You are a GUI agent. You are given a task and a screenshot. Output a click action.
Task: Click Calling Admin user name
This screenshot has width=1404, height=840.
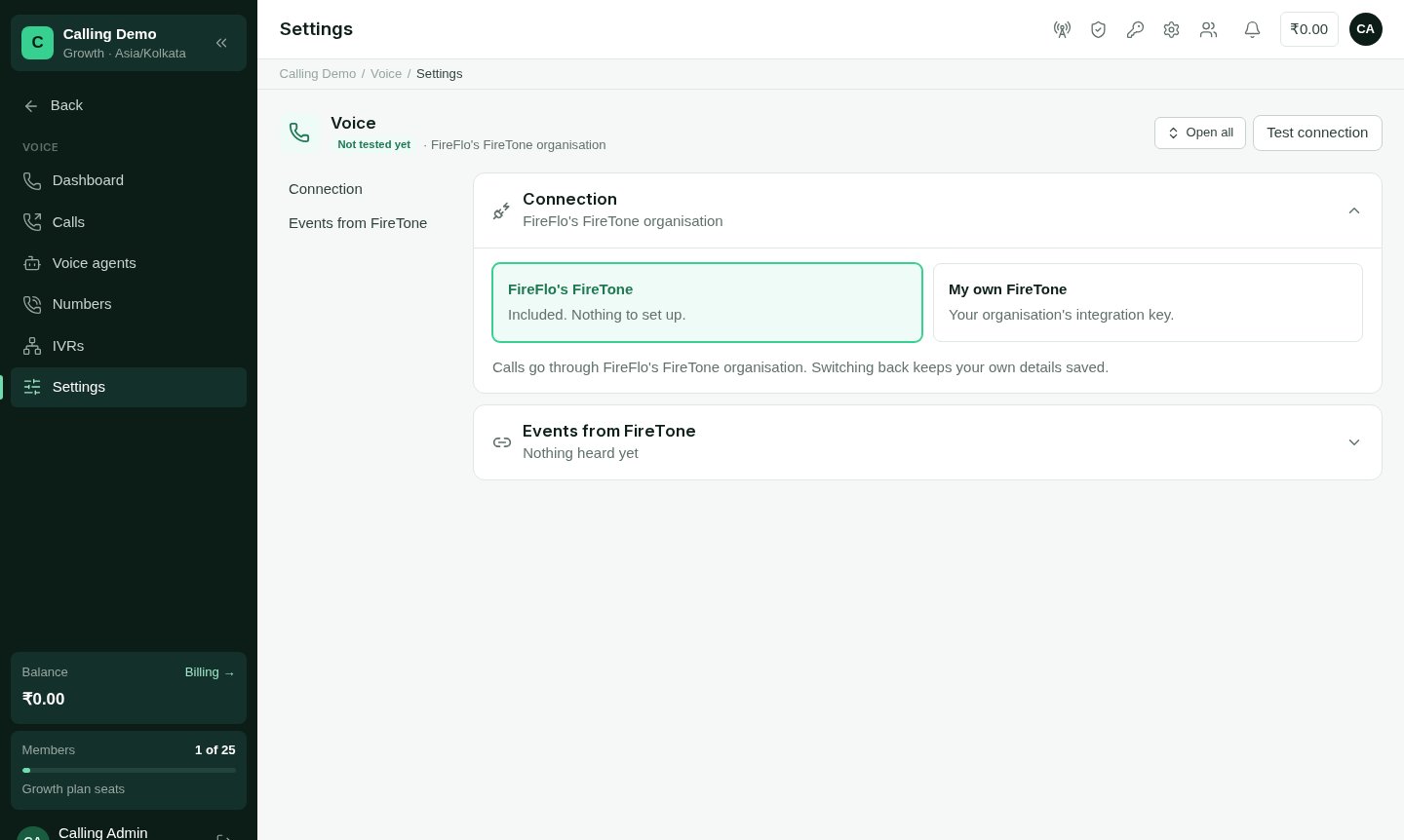tap(103, 832)
